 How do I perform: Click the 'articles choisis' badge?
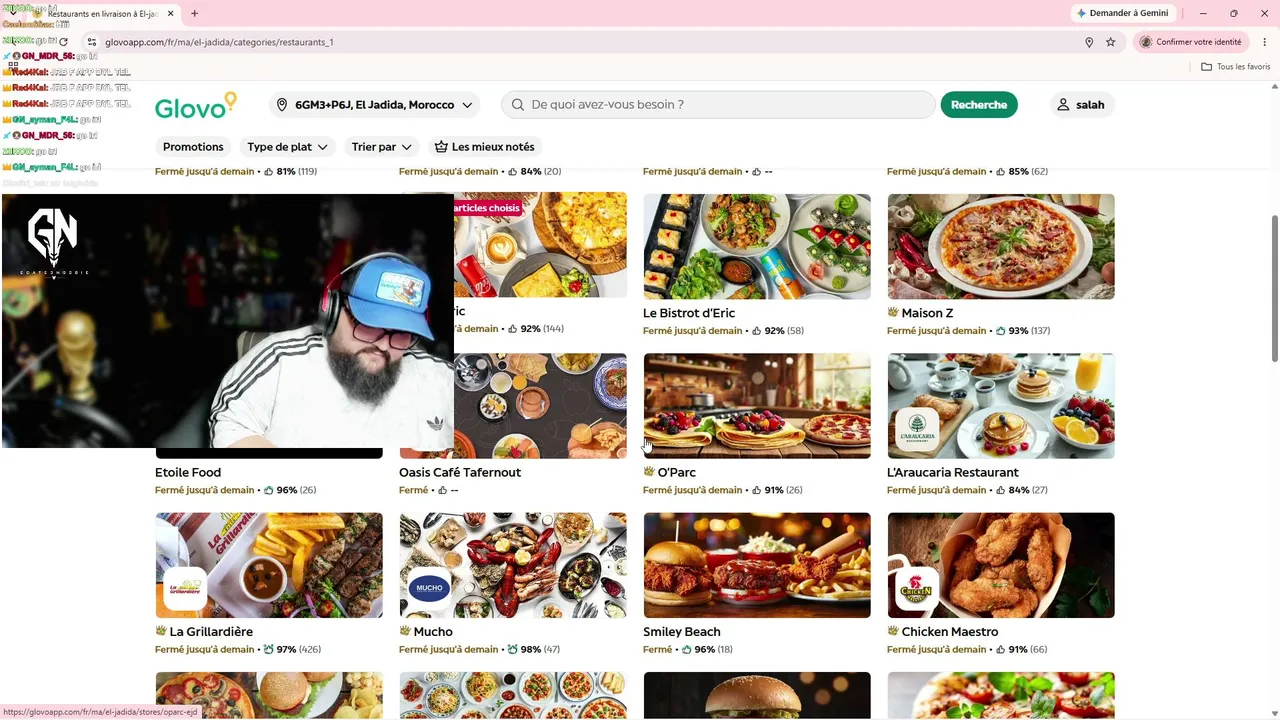click(486, 208)
